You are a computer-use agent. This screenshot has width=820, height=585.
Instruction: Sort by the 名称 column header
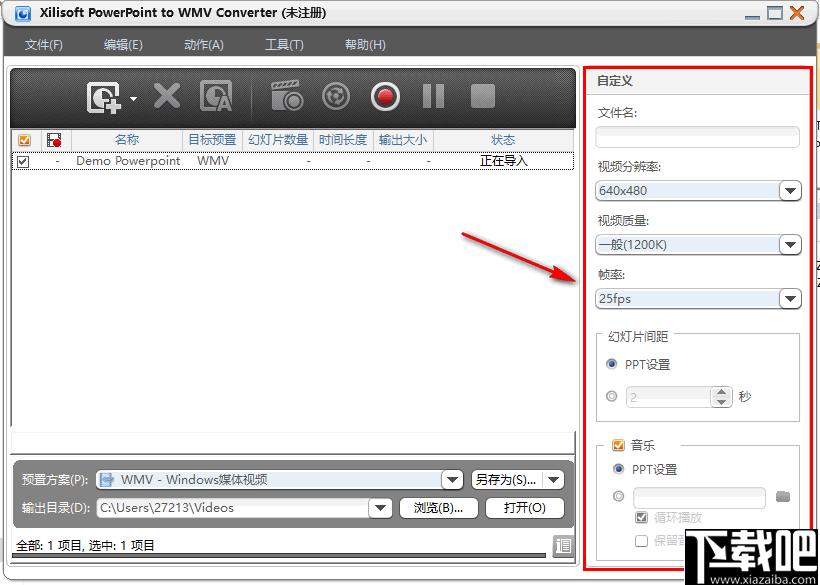127,140
